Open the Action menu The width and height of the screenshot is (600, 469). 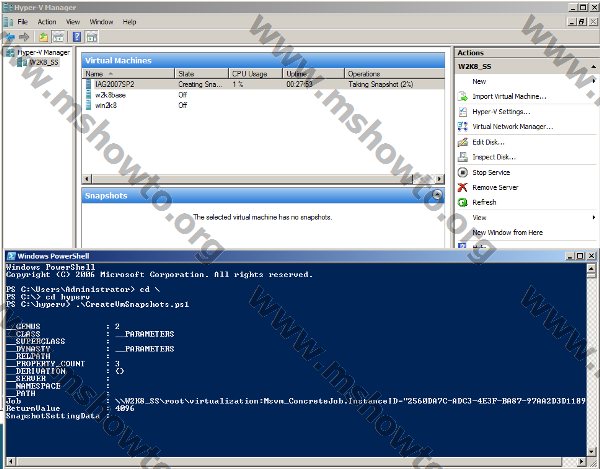47,22
